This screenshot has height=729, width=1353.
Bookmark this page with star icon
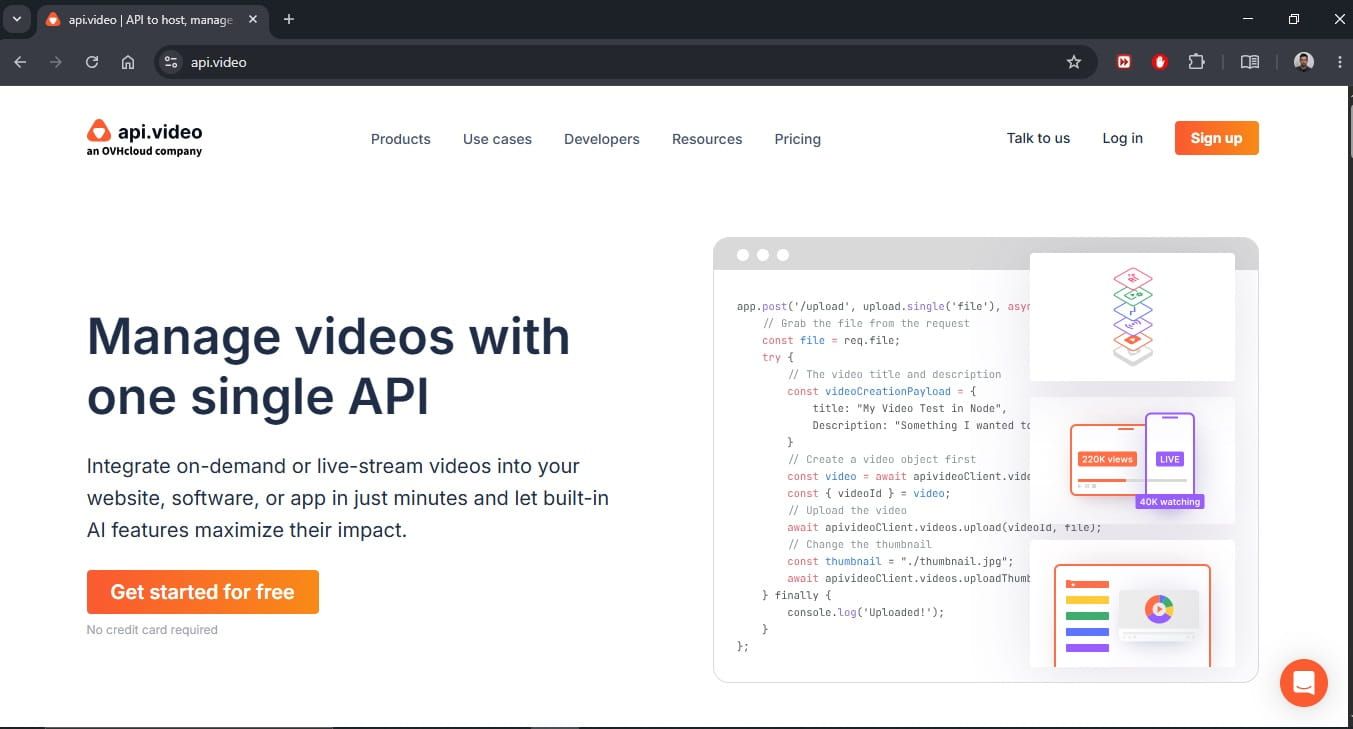[1074, 62]
